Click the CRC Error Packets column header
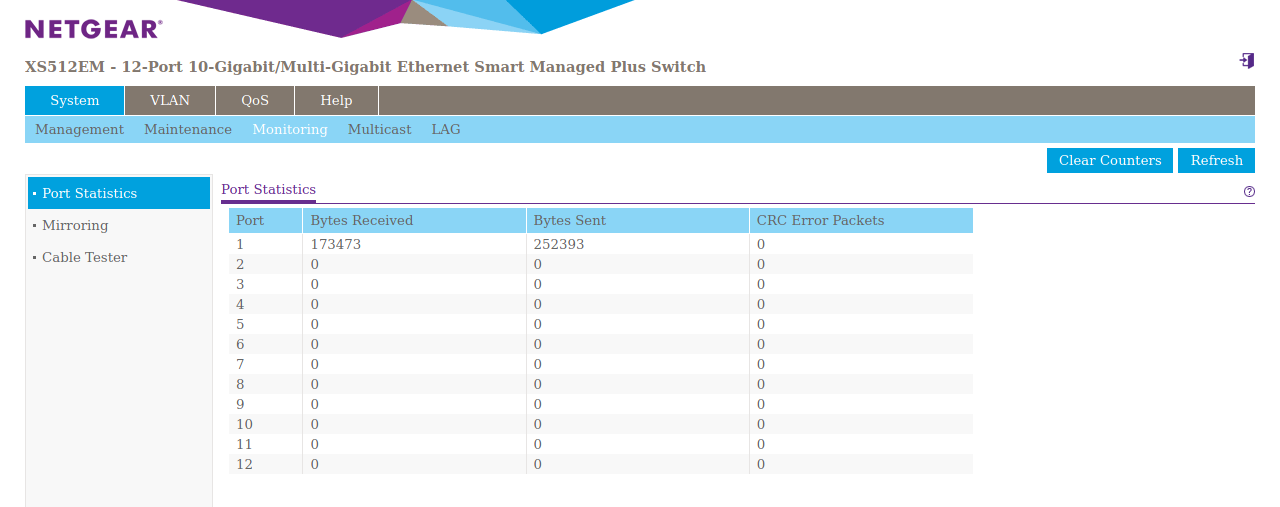Screen dimensions: 1280x507 coord(820,220)
